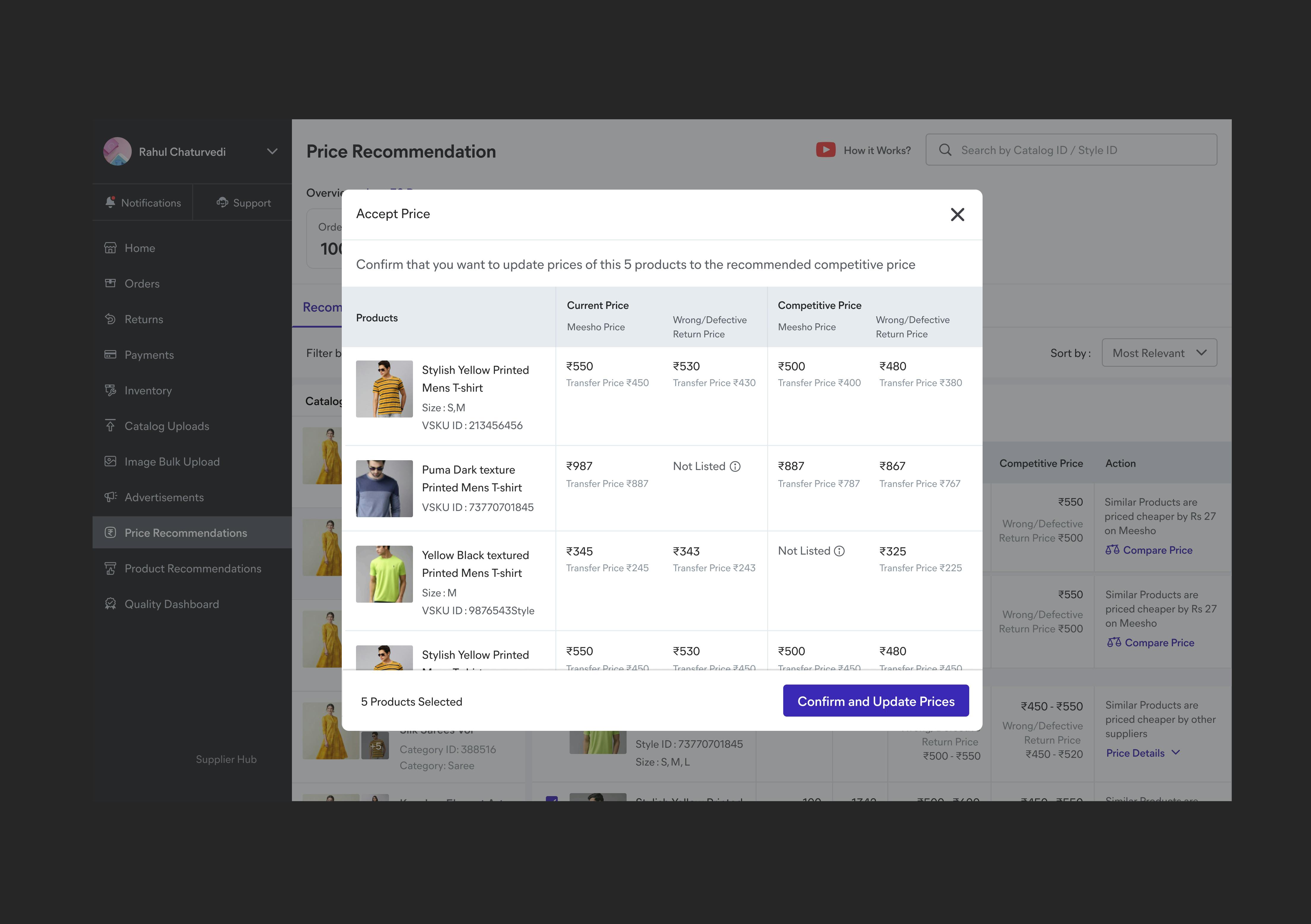The width and height of the screenshot is (1311, 924).
Task: Open Catalog Uploads section
Action: tap(192, 426)
